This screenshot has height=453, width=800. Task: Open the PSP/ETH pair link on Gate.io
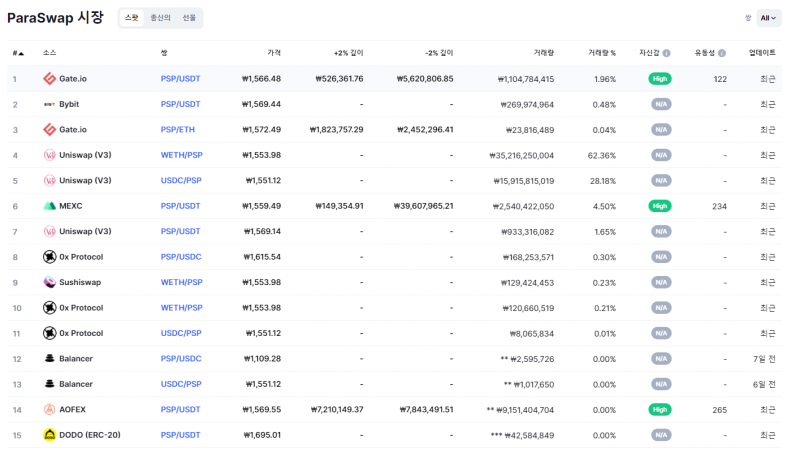[178, 129]
